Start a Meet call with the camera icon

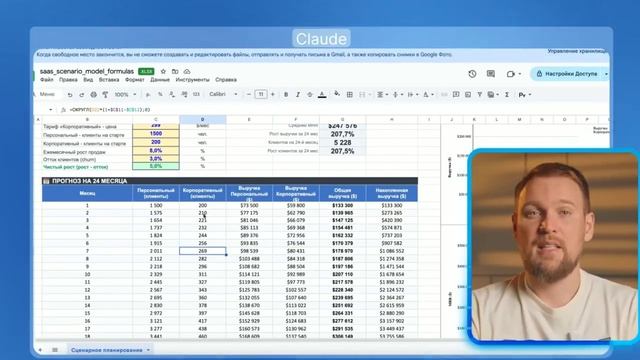click(x=511, y=74)
